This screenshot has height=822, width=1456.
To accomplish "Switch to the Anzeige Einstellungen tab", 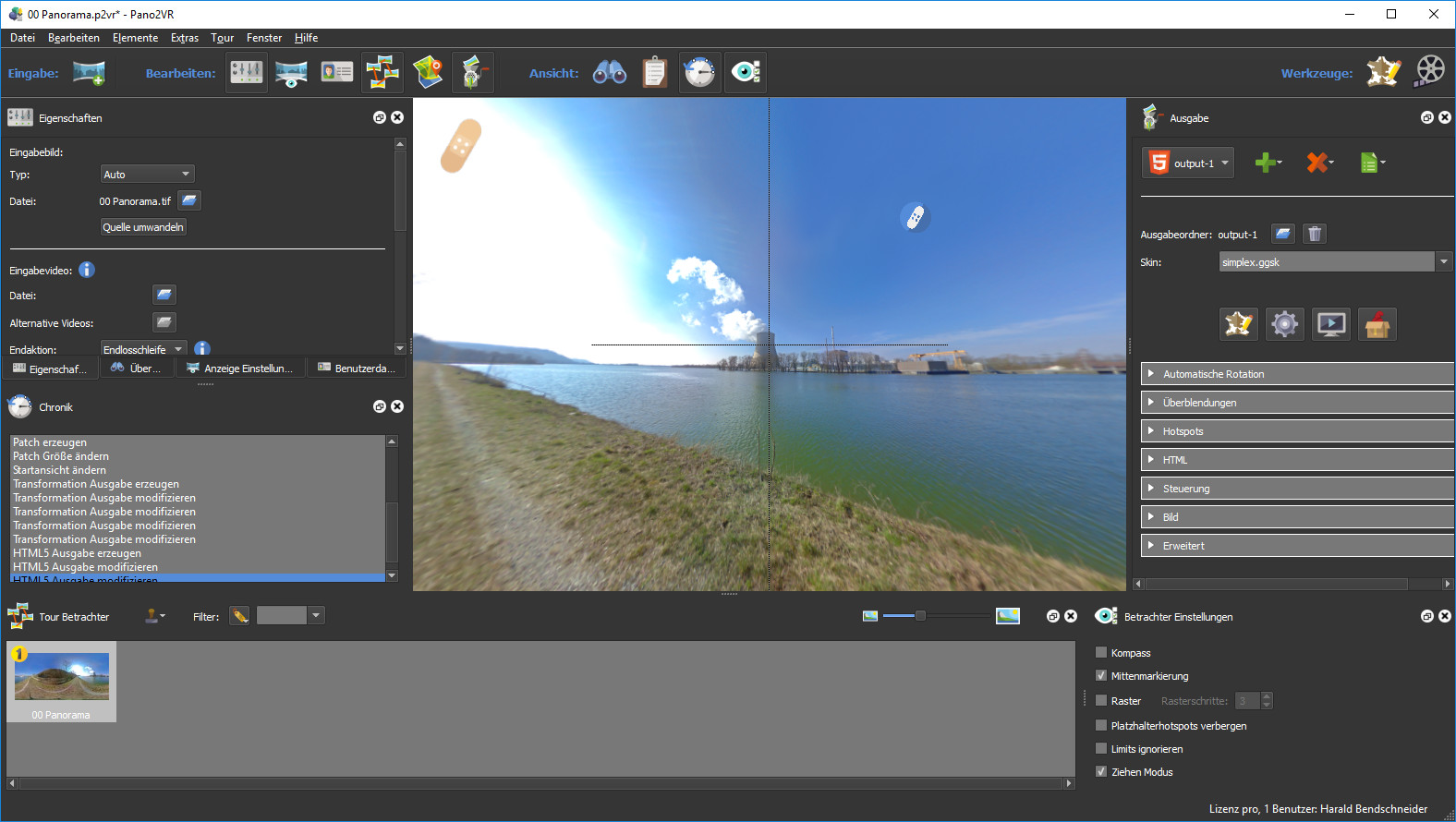I will pyautogui.click(x=240, y=369).
